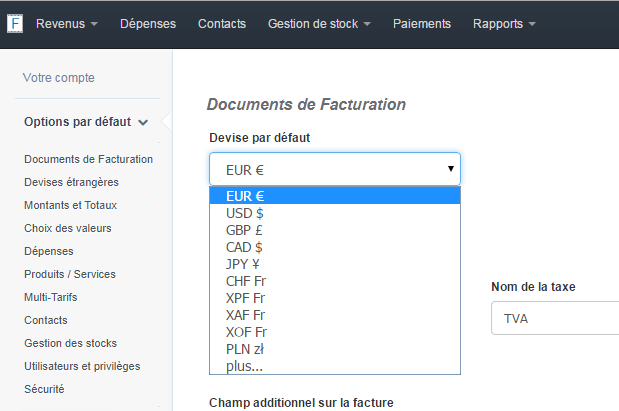Open Contacts in sidebar options

pos(46,320)
